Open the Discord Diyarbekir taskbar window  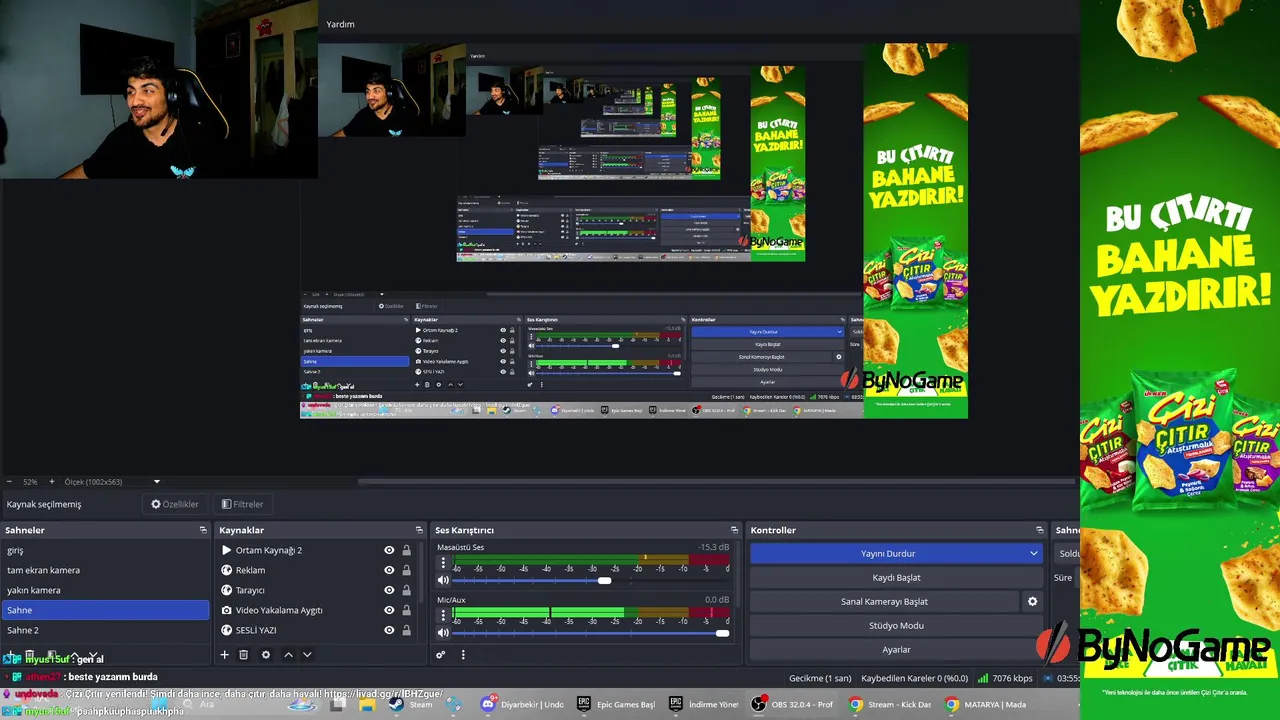coord(522,704)
